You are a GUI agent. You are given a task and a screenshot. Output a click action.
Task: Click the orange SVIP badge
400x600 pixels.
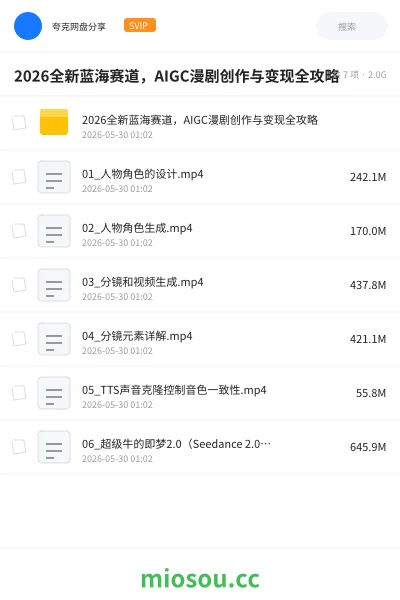140,25
